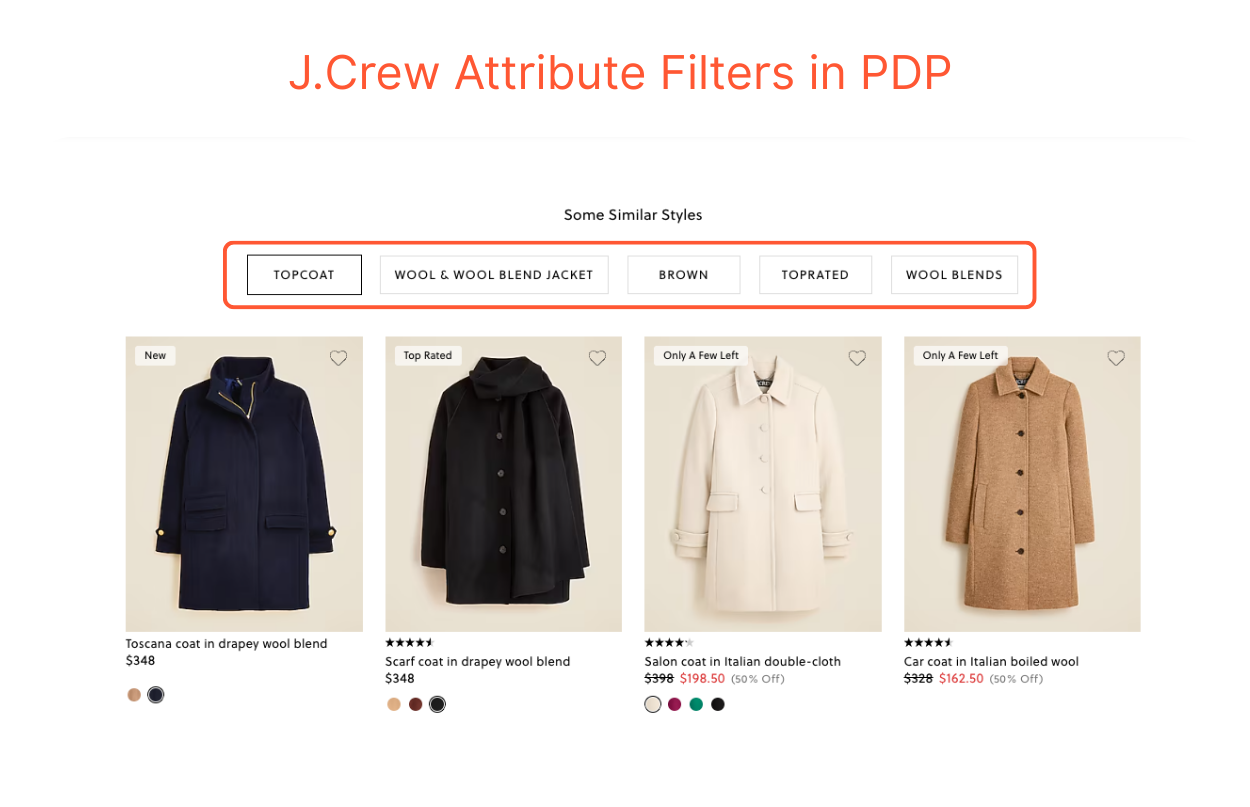Apply the BROWN attribute filter
1250x807 pixels.
684,275
